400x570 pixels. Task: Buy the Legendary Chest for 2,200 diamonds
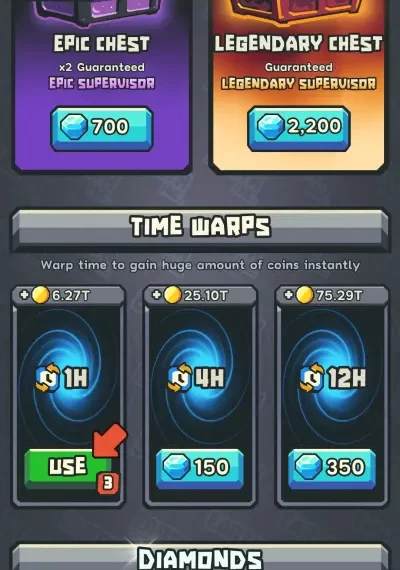(x=299, y=128)
